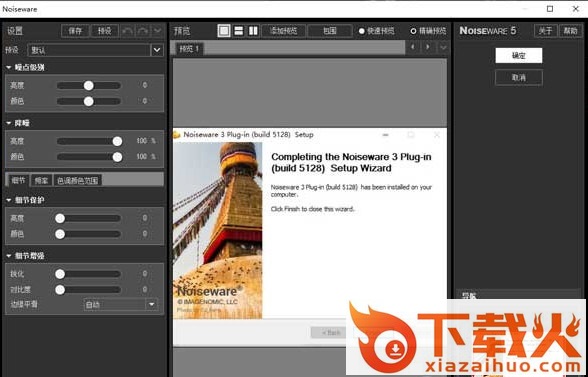Open the preview tabs list dropdown

[x=443, y=47]
